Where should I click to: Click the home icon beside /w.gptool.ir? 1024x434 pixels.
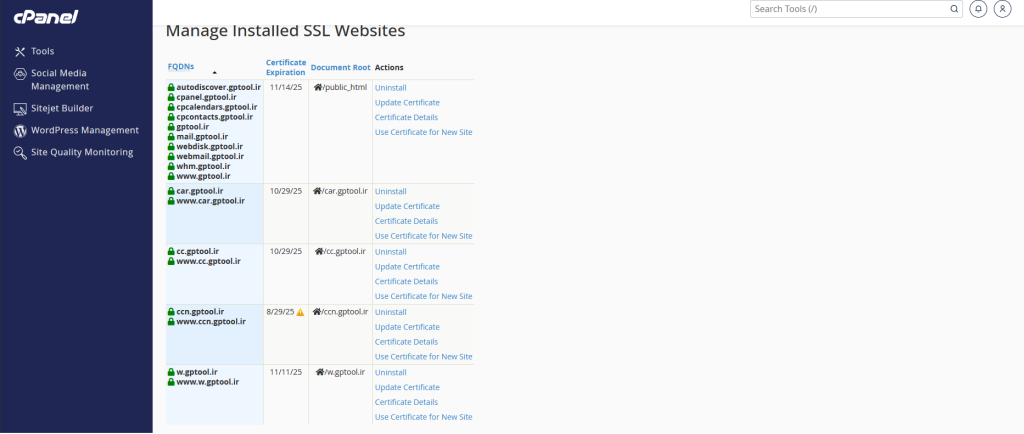[319, 372]
